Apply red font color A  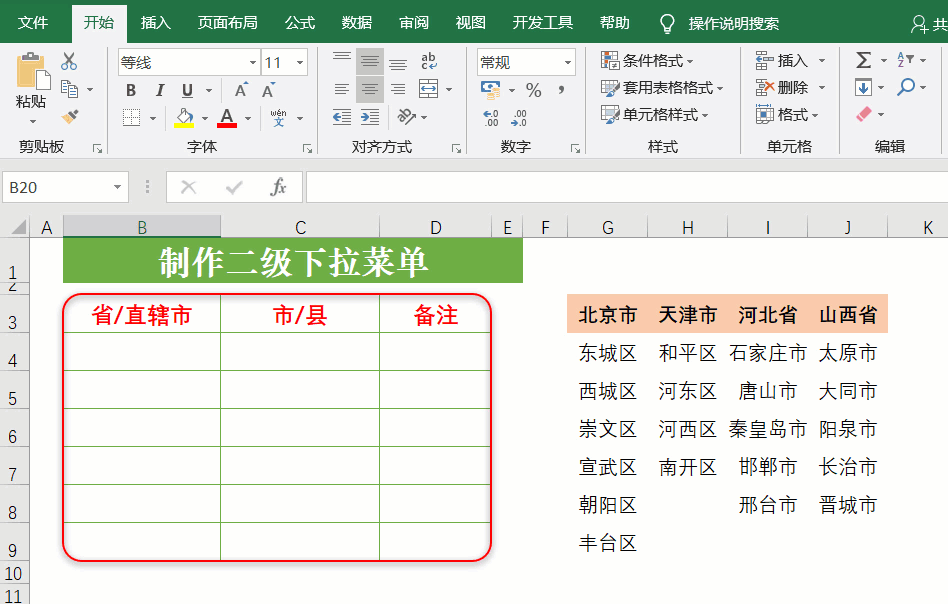pos(227,117)
